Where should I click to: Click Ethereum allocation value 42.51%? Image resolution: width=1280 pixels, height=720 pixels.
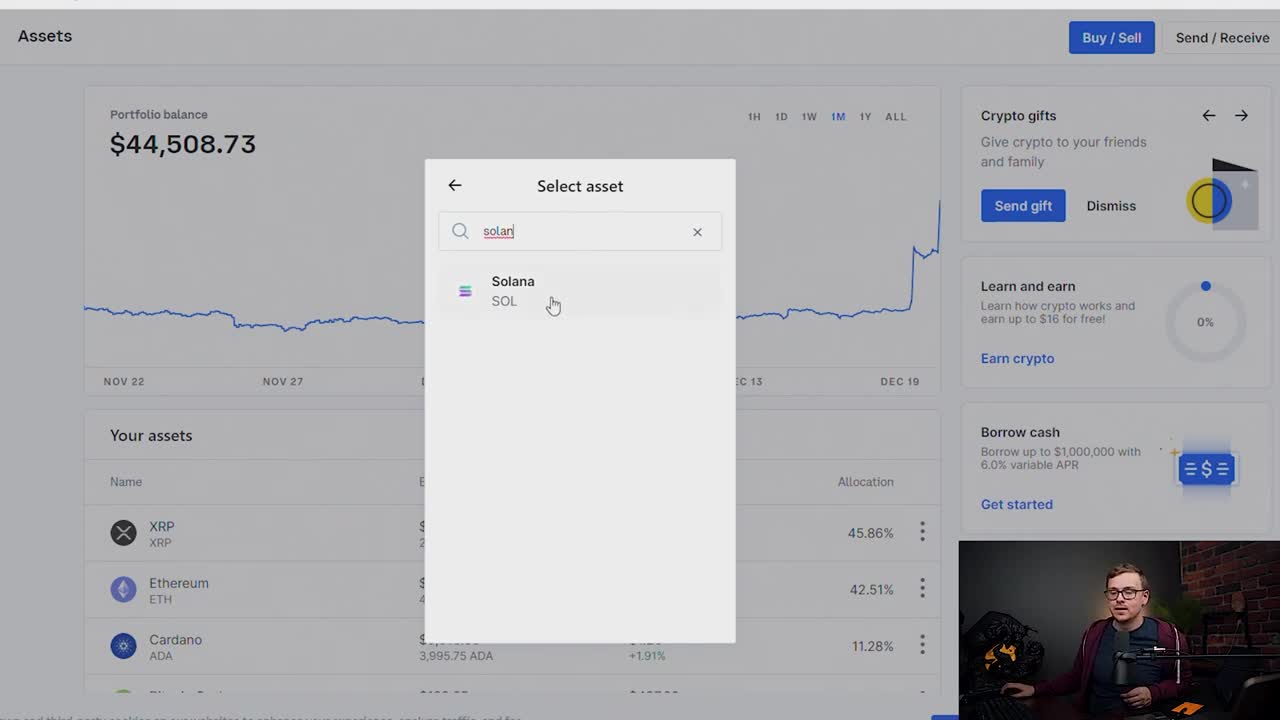pyautogui.click(x=871, y=590)
